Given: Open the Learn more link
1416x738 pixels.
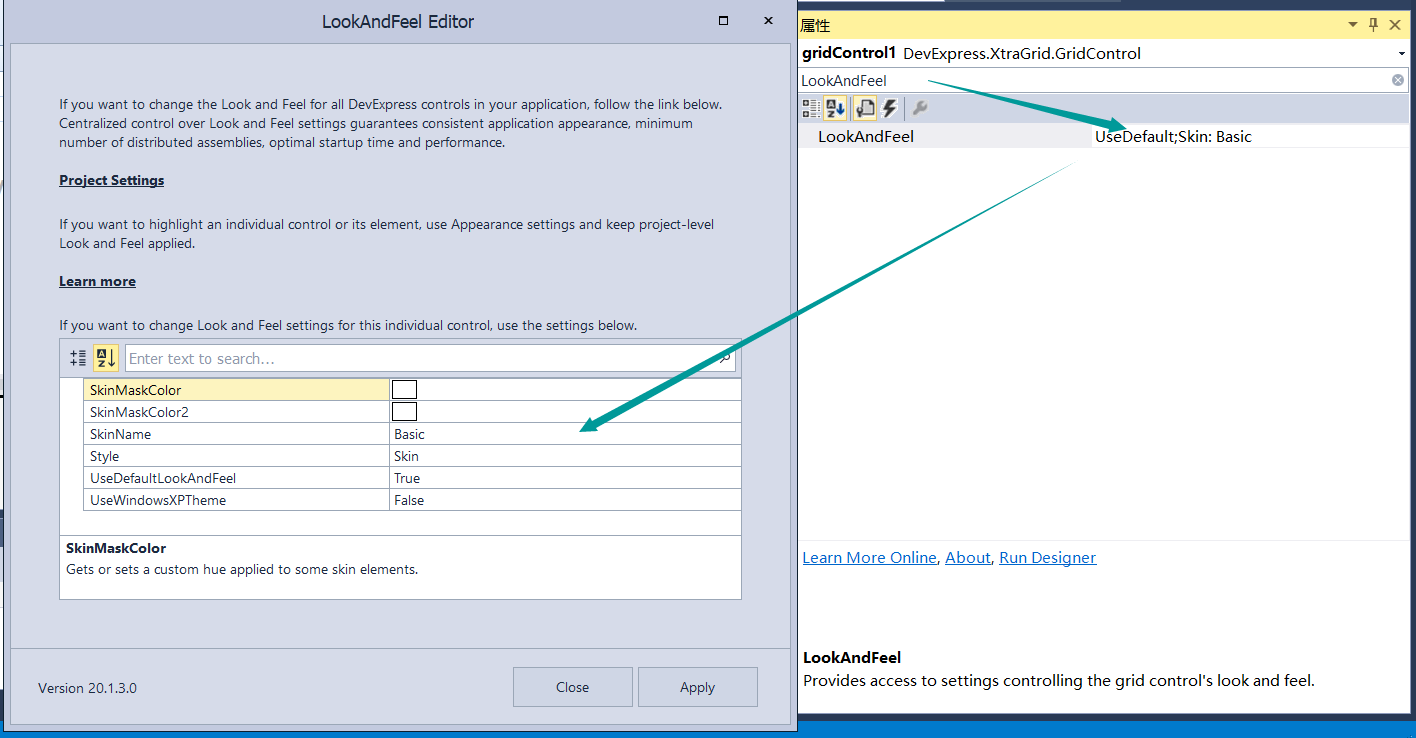Looking at the screenshot, I should click(97, 281).
